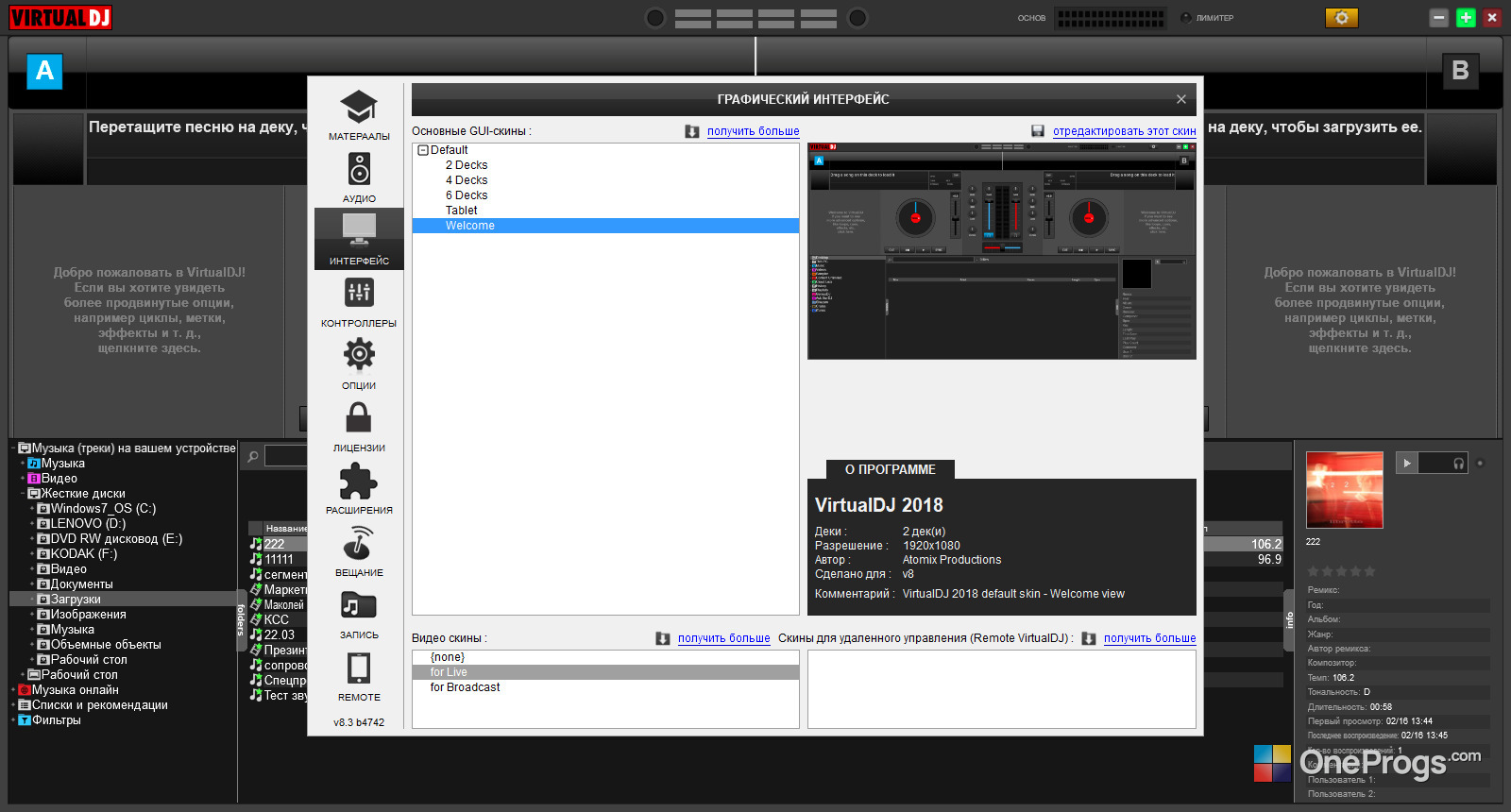Open the АУДИО speaker settings section
This screenshot has width=1511, height=812.
point(359,177)
